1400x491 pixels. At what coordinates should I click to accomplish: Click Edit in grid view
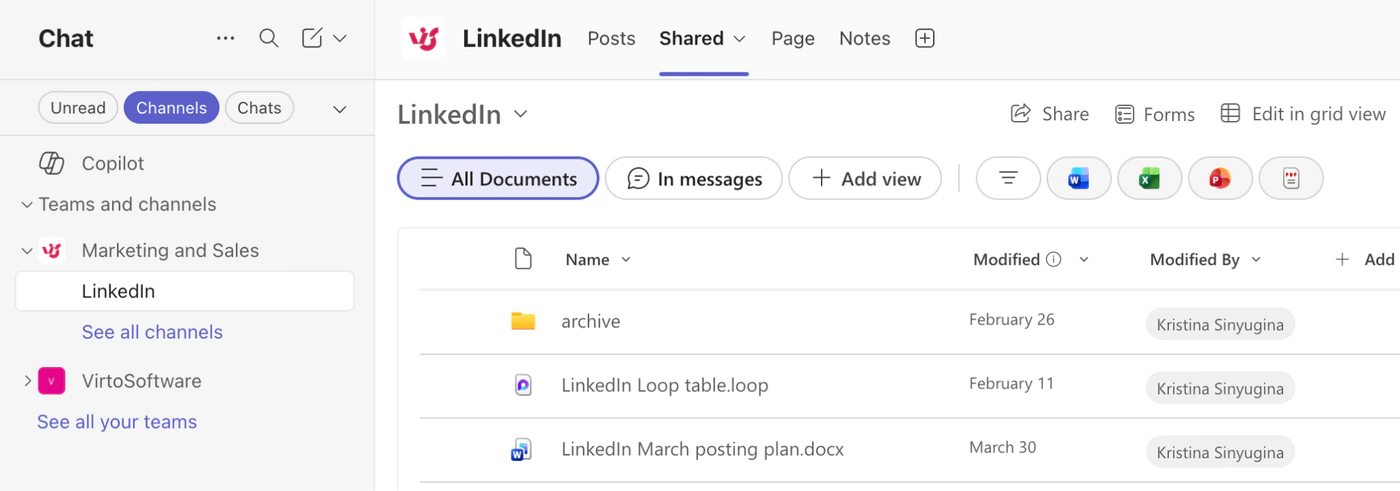[1303, 114]
